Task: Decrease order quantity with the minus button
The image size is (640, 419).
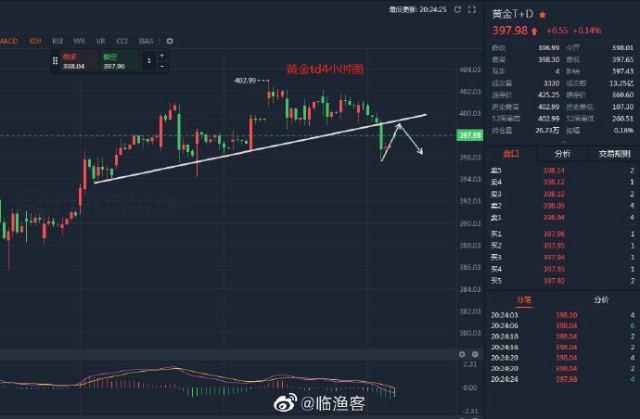Action: (162, 68)
